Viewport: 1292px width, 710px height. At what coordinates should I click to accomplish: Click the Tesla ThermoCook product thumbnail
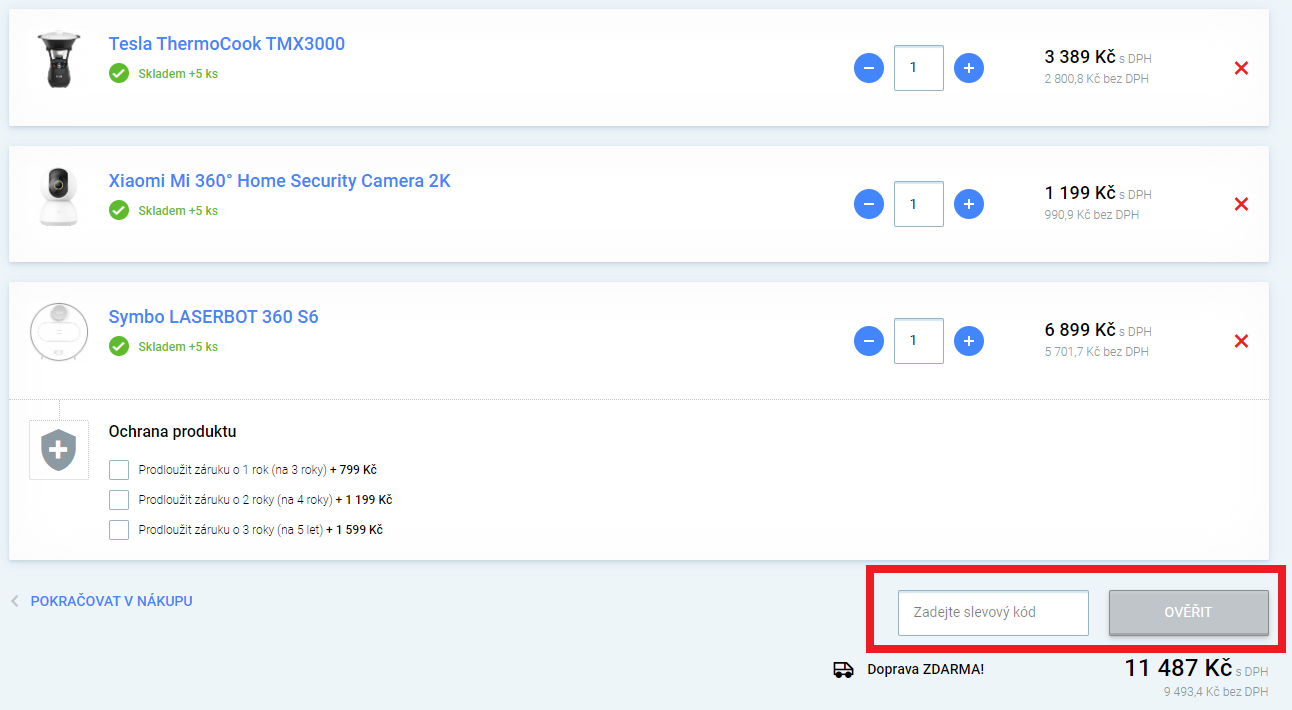[x=58, y=60]
